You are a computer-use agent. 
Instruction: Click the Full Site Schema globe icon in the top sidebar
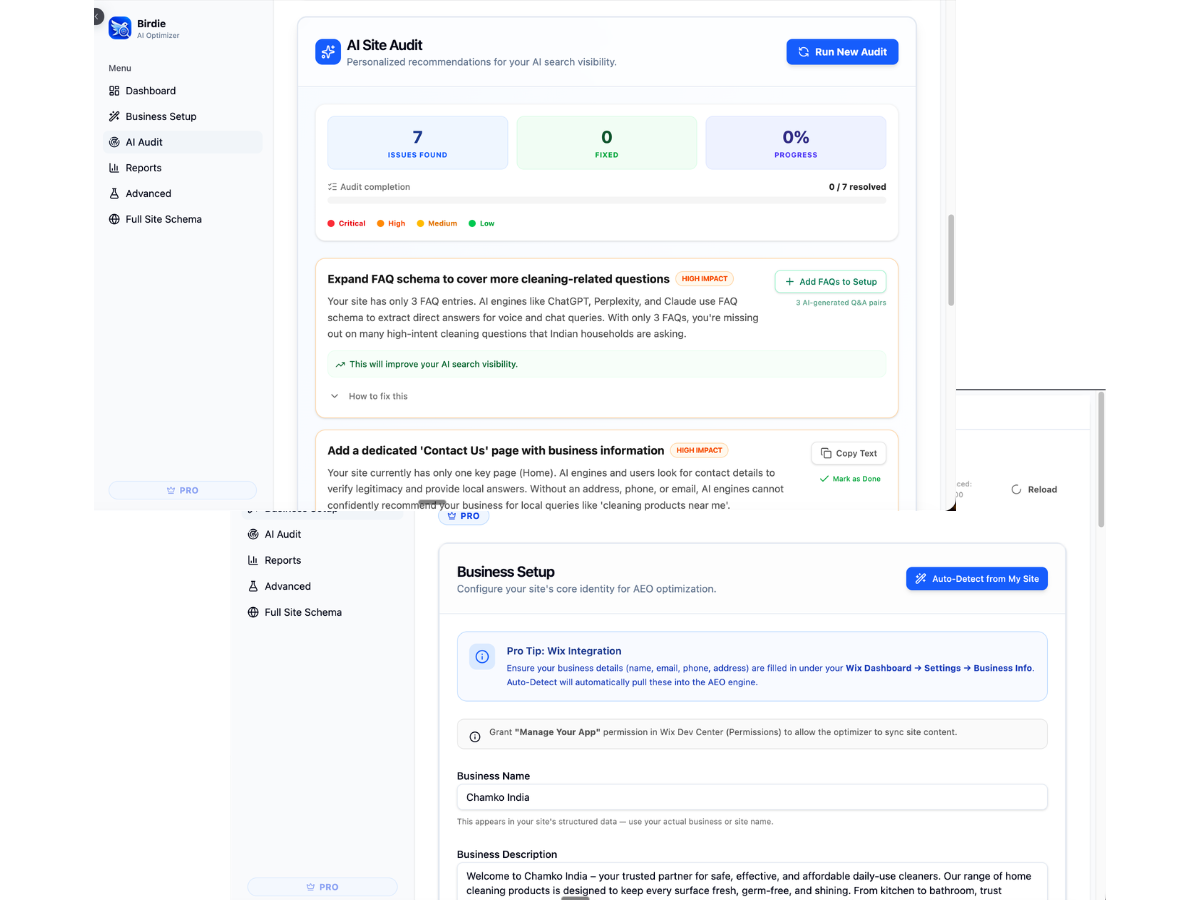[x=114, y=219]
